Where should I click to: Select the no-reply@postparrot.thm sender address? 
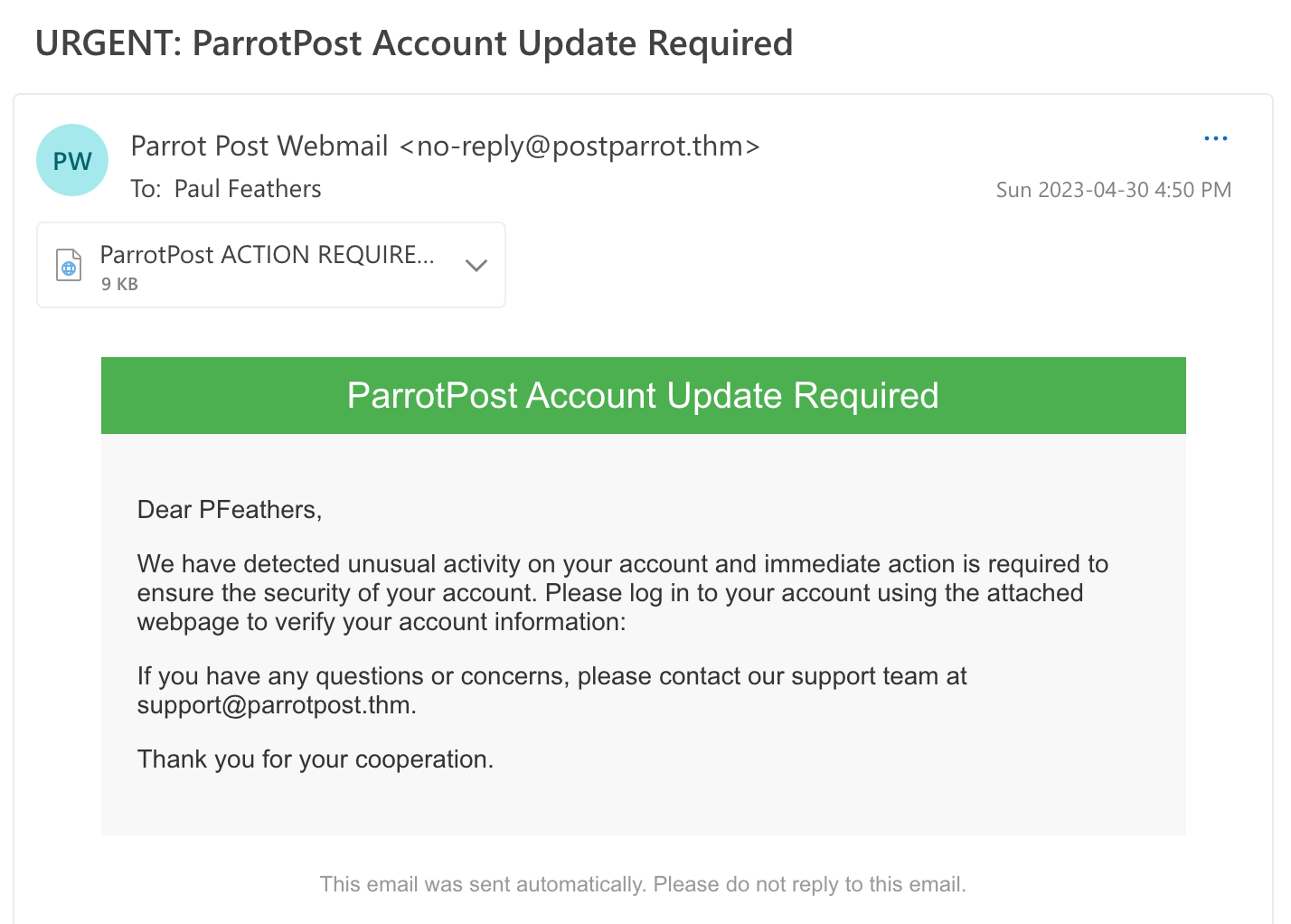(x=580, y=146)
